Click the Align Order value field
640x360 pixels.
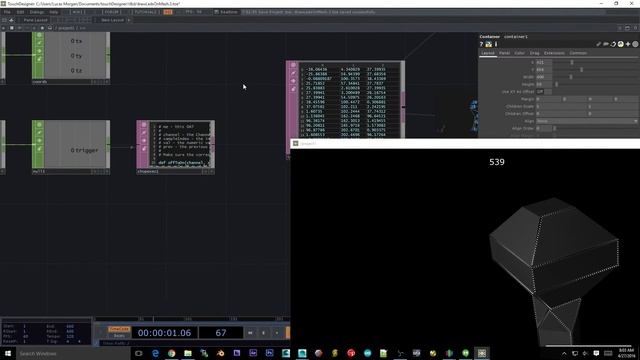[544, 129]
